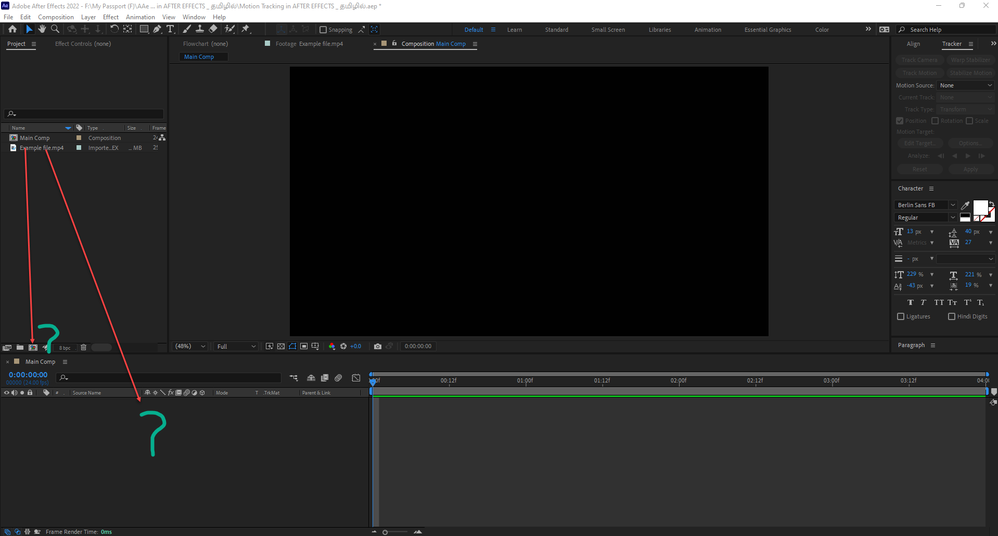This screenshot has width=998, height=536.
Task: Enable the Ligatures checkbox
Action: 901,316
